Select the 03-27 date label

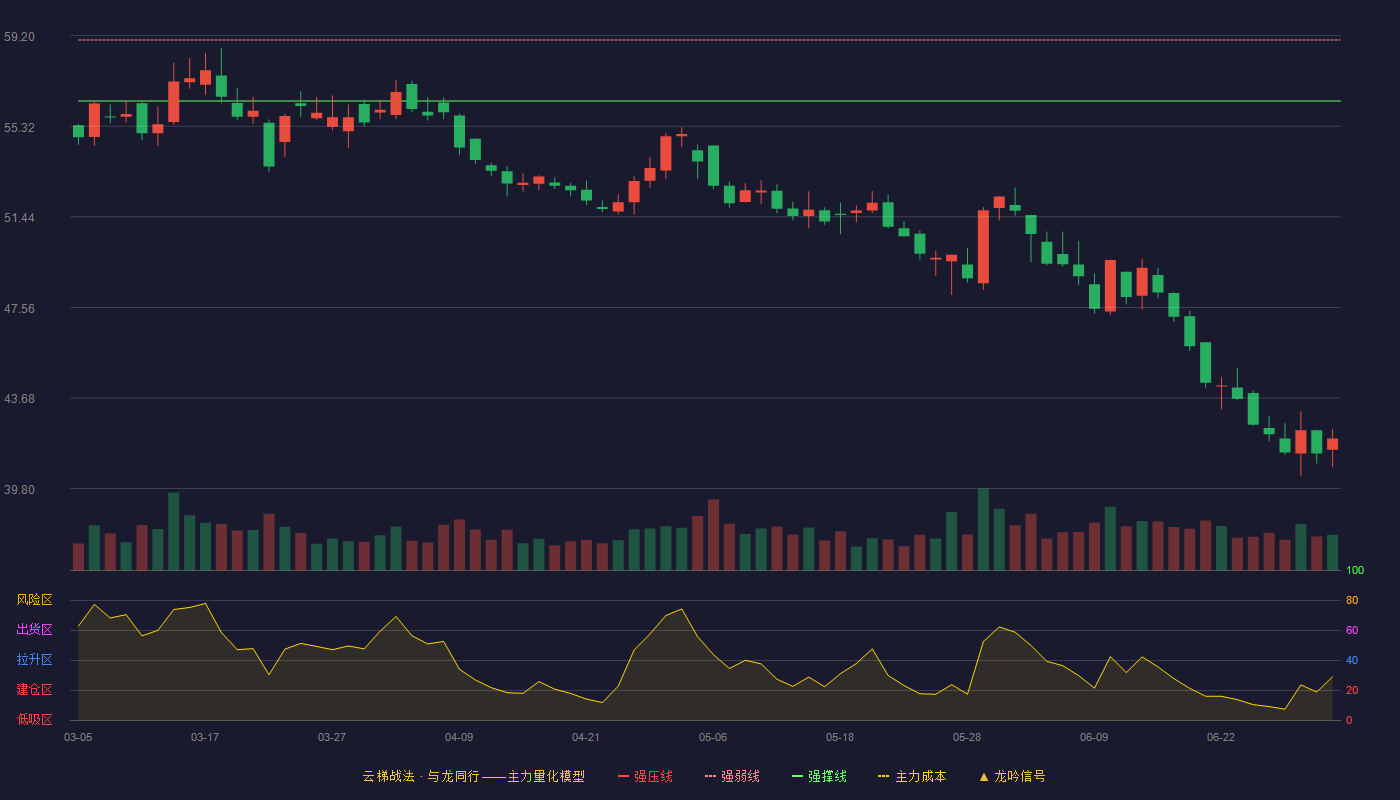tap(332, 737)
